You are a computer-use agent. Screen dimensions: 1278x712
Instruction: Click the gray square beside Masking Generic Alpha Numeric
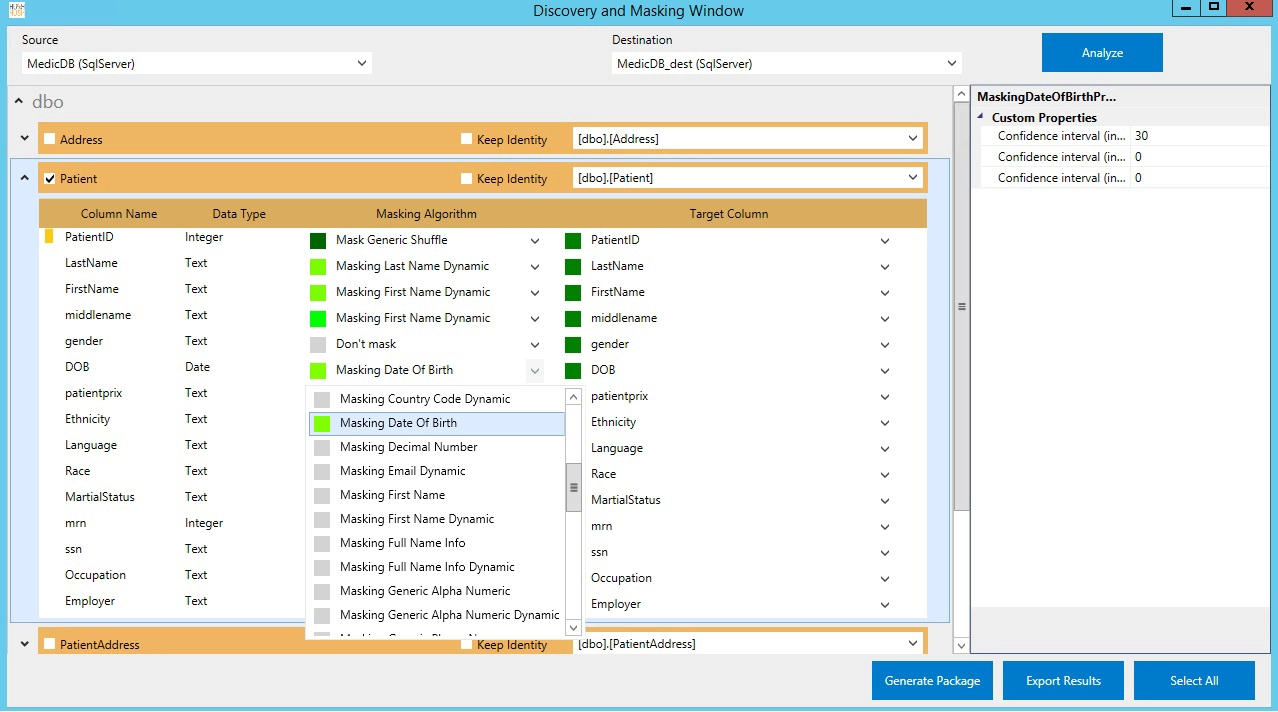pyautogui.click(x=322, y=592)
